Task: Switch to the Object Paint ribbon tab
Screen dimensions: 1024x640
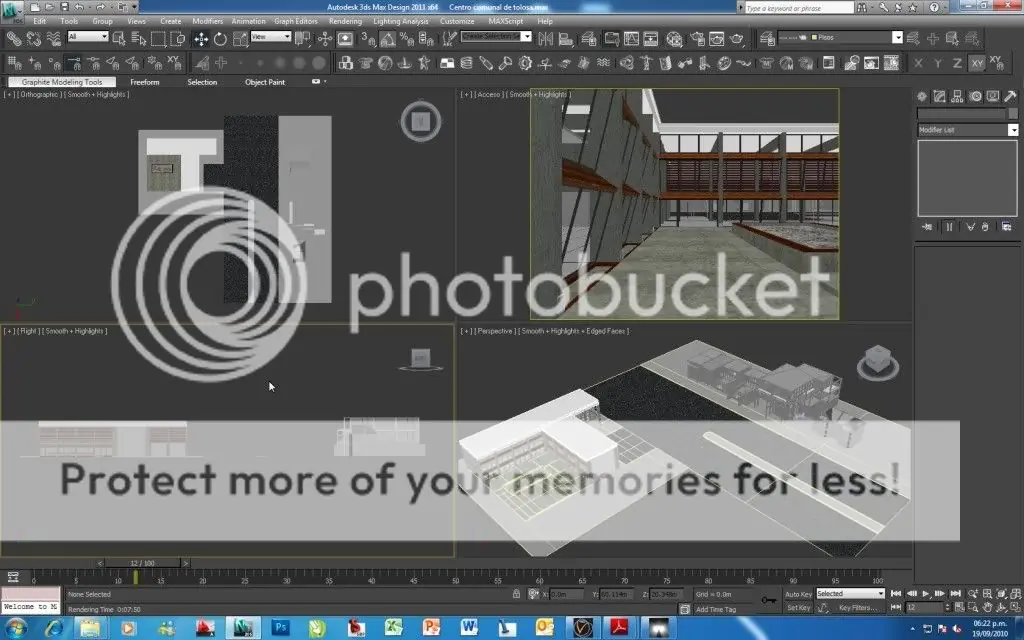Action: point(264,82)
